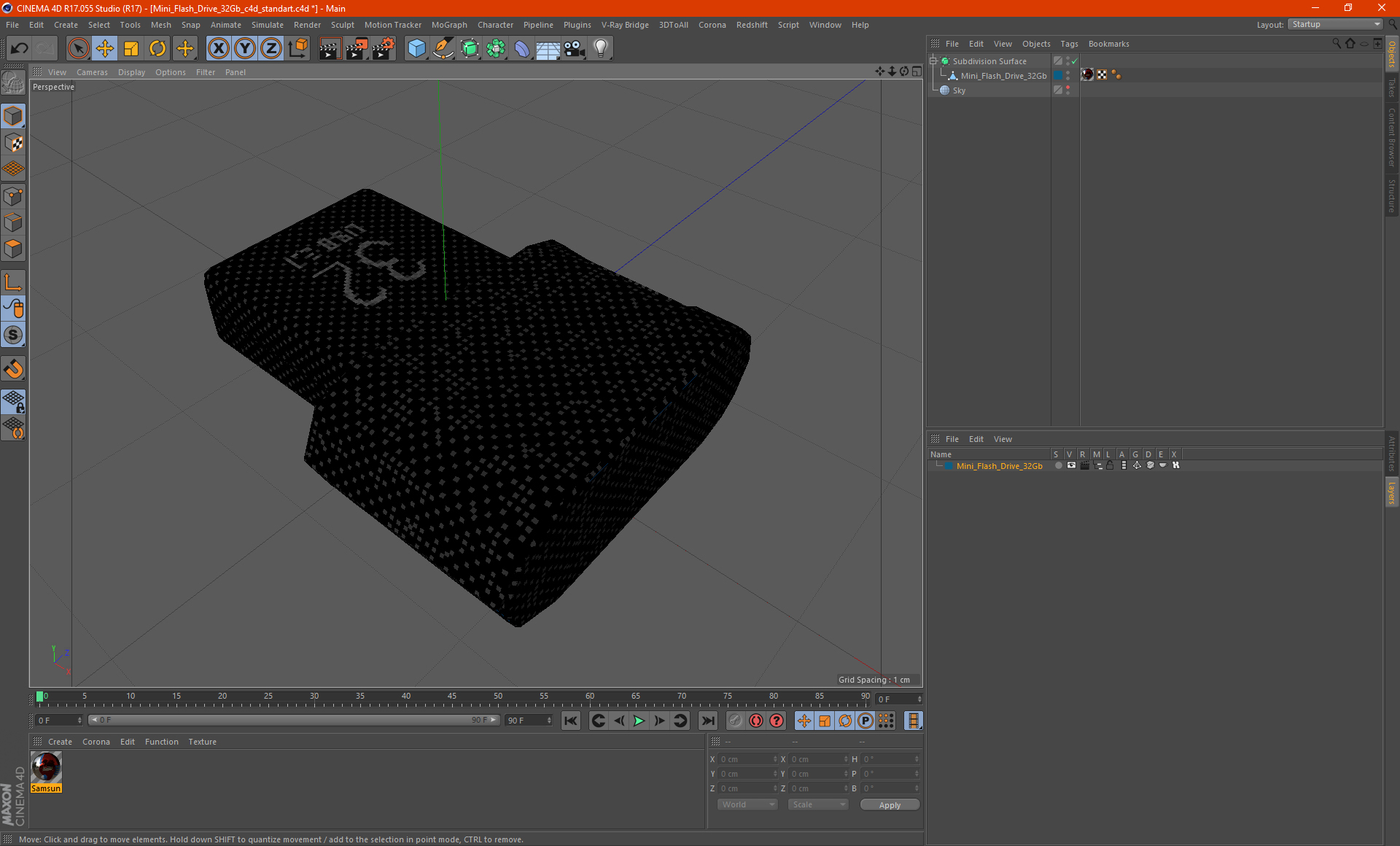The width and height of the screenshot is (1400, 846).
Task: Open the File menu
Action: (12, 25)
